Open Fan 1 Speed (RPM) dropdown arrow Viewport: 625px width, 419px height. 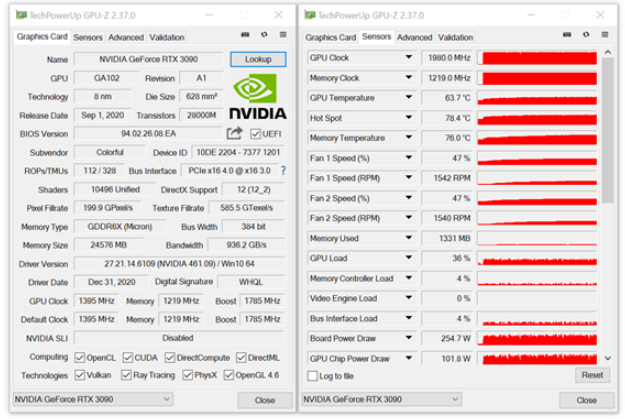point(409,178)
